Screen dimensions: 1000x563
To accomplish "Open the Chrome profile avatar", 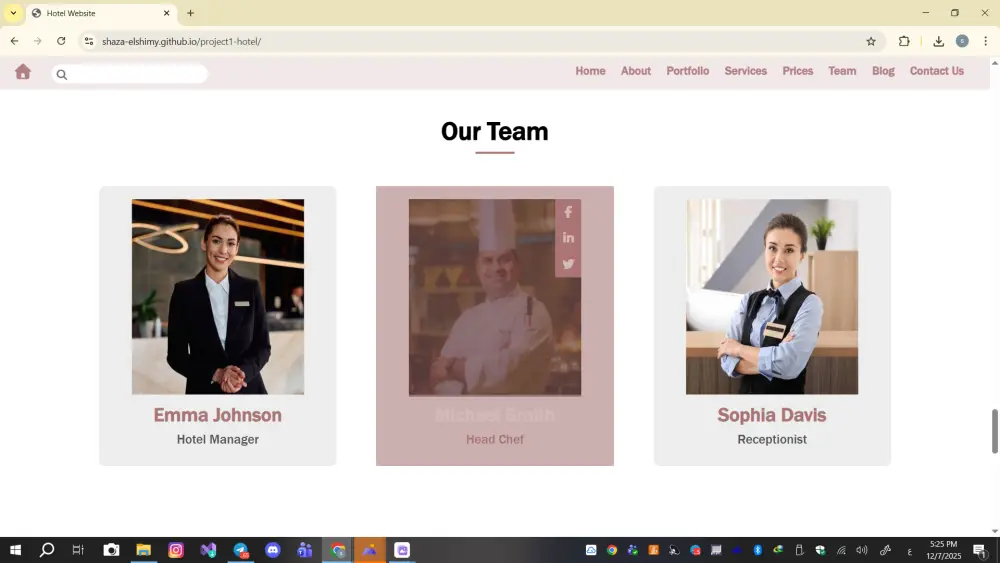I will pos(962,41).
